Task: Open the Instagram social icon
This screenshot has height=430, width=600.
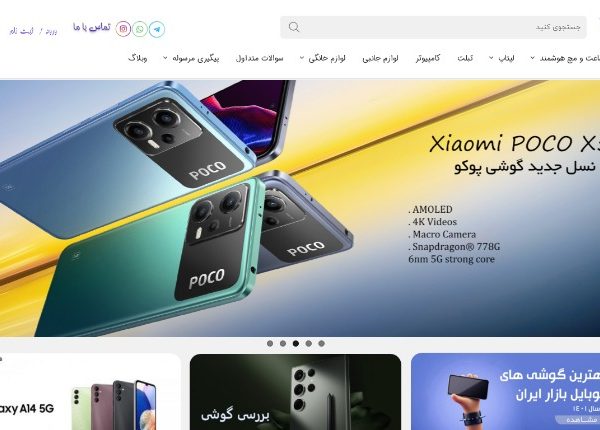Action: click(123, 29)
